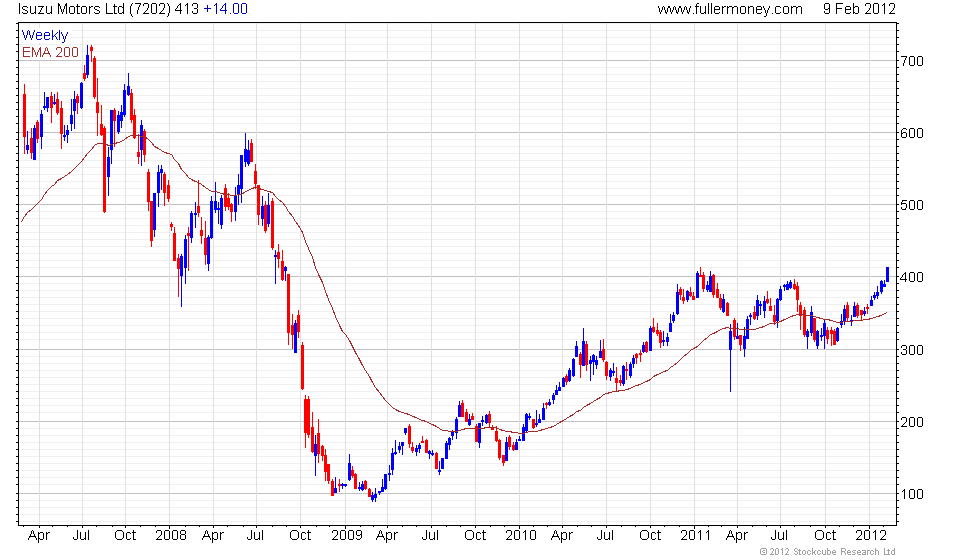
Task: Click the 2010 time axis marker
Action: pos(521,536)
